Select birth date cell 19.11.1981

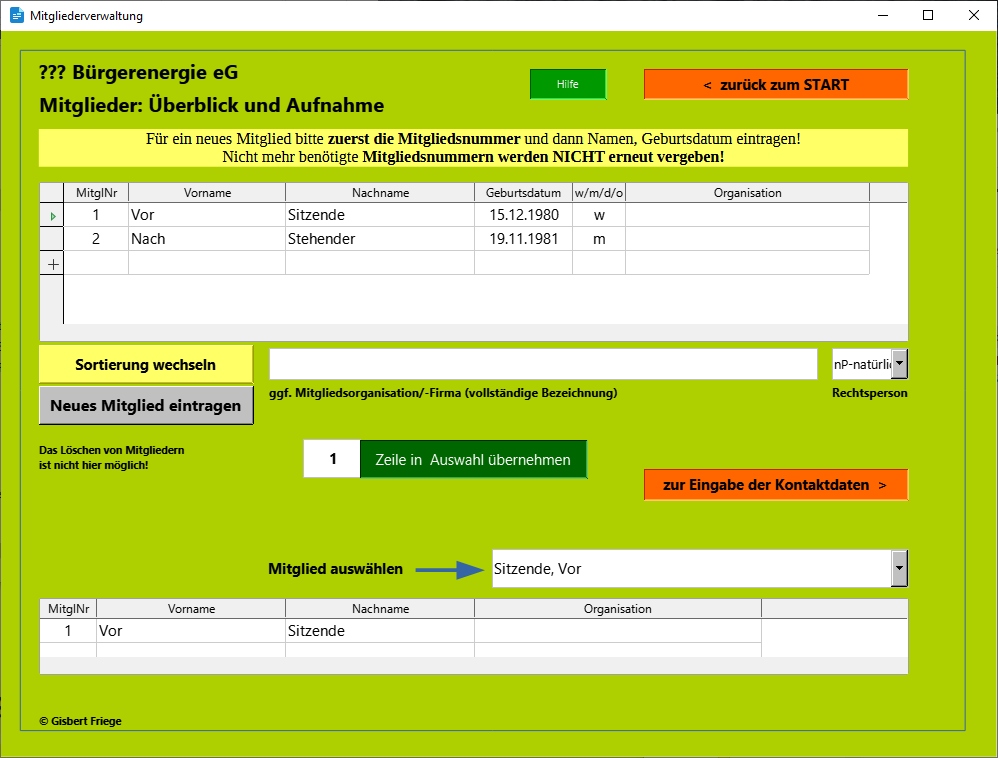[x=523, y=239]
